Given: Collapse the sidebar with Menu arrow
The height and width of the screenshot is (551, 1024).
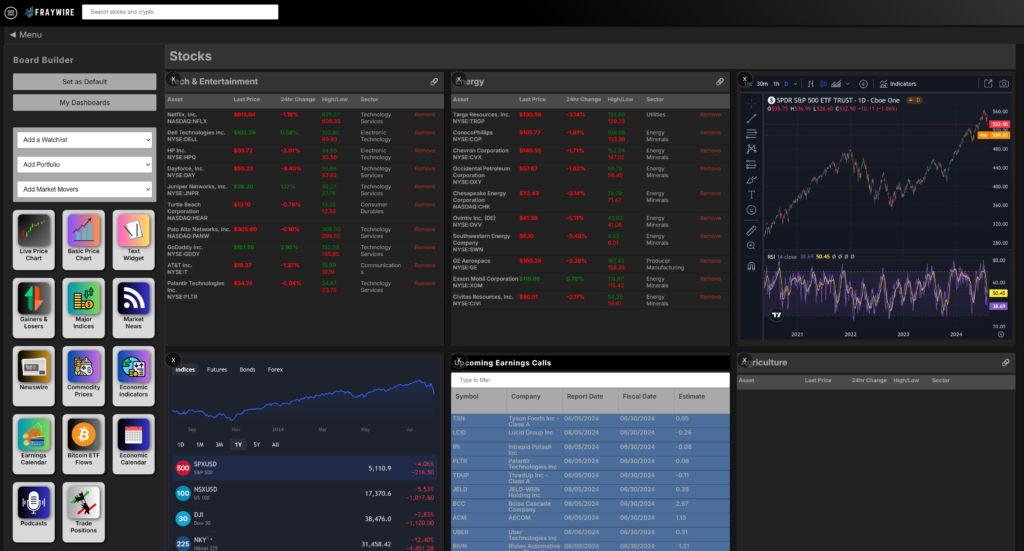Looking at the screenshot, I should (25, 35).
